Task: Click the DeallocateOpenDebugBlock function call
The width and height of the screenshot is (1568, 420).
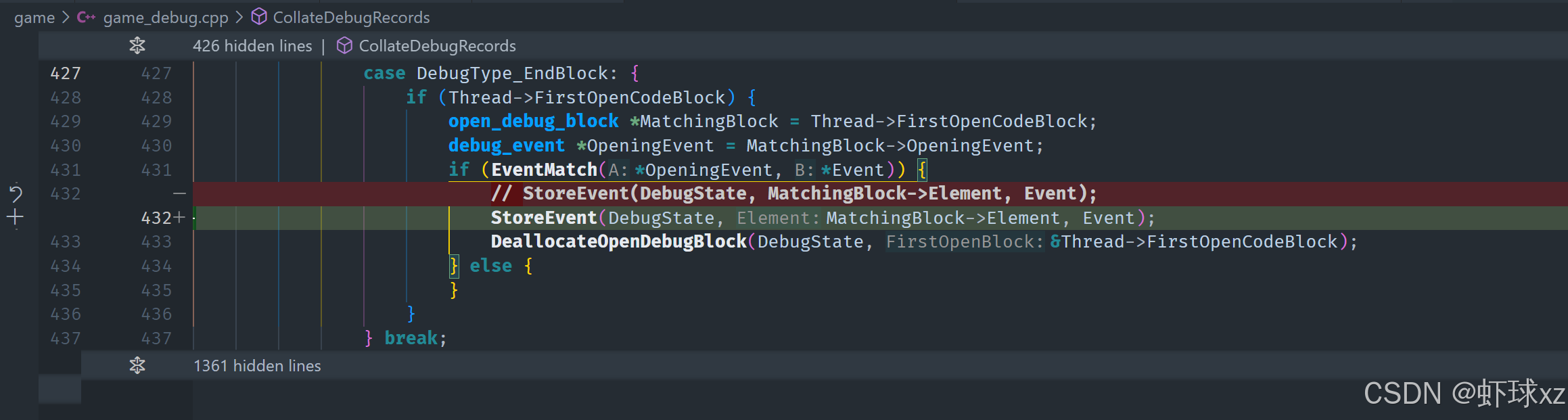Action: 618,241
